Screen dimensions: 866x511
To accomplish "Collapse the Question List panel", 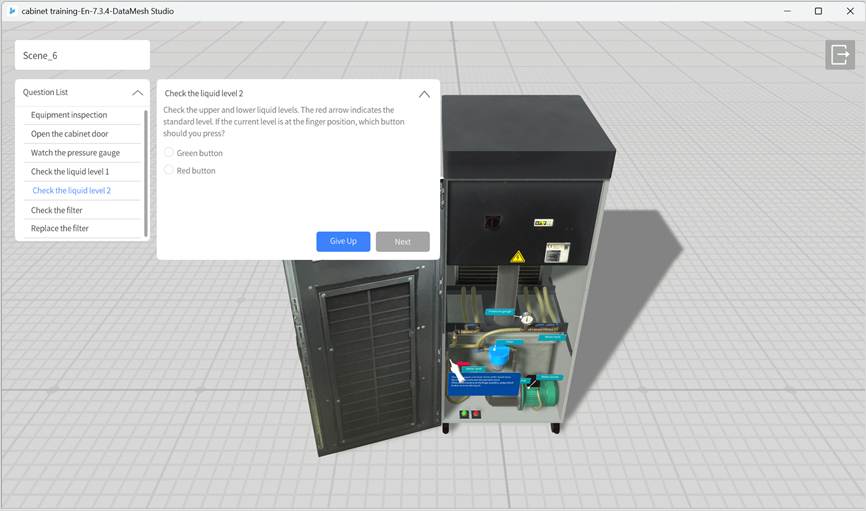I will 137,92.
